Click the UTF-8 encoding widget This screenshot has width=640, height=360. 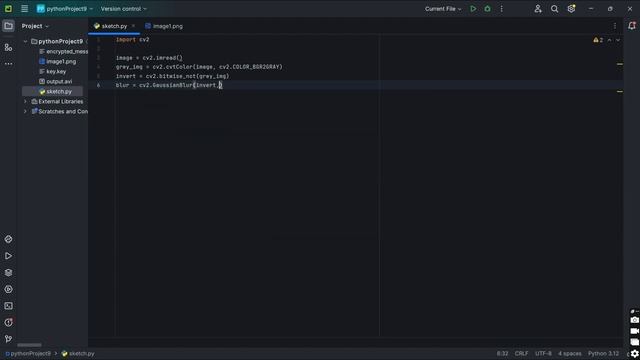pos(543,353)
